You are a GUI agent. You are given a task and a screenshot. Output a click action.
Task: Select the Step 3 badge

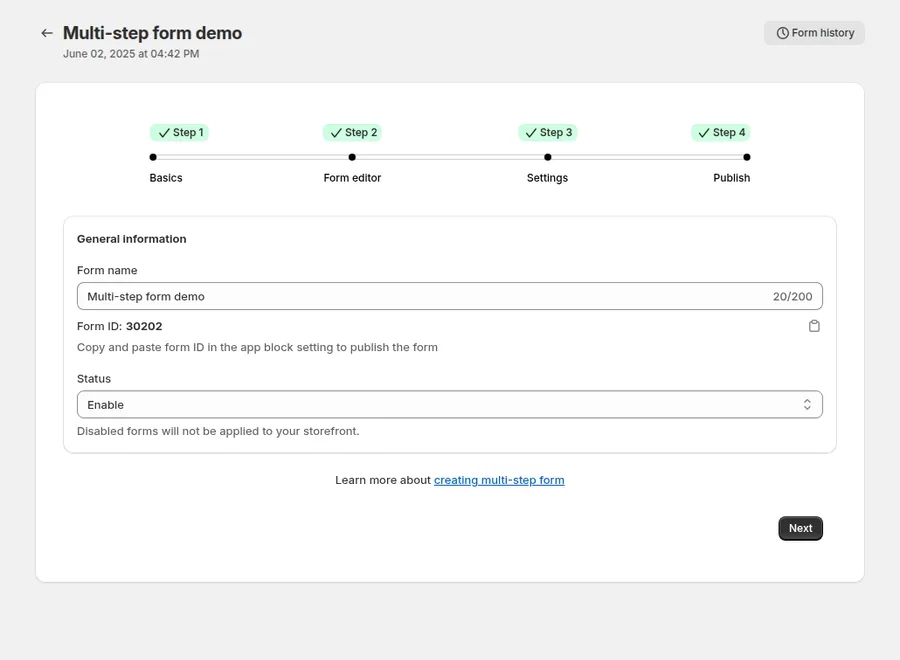548,133
